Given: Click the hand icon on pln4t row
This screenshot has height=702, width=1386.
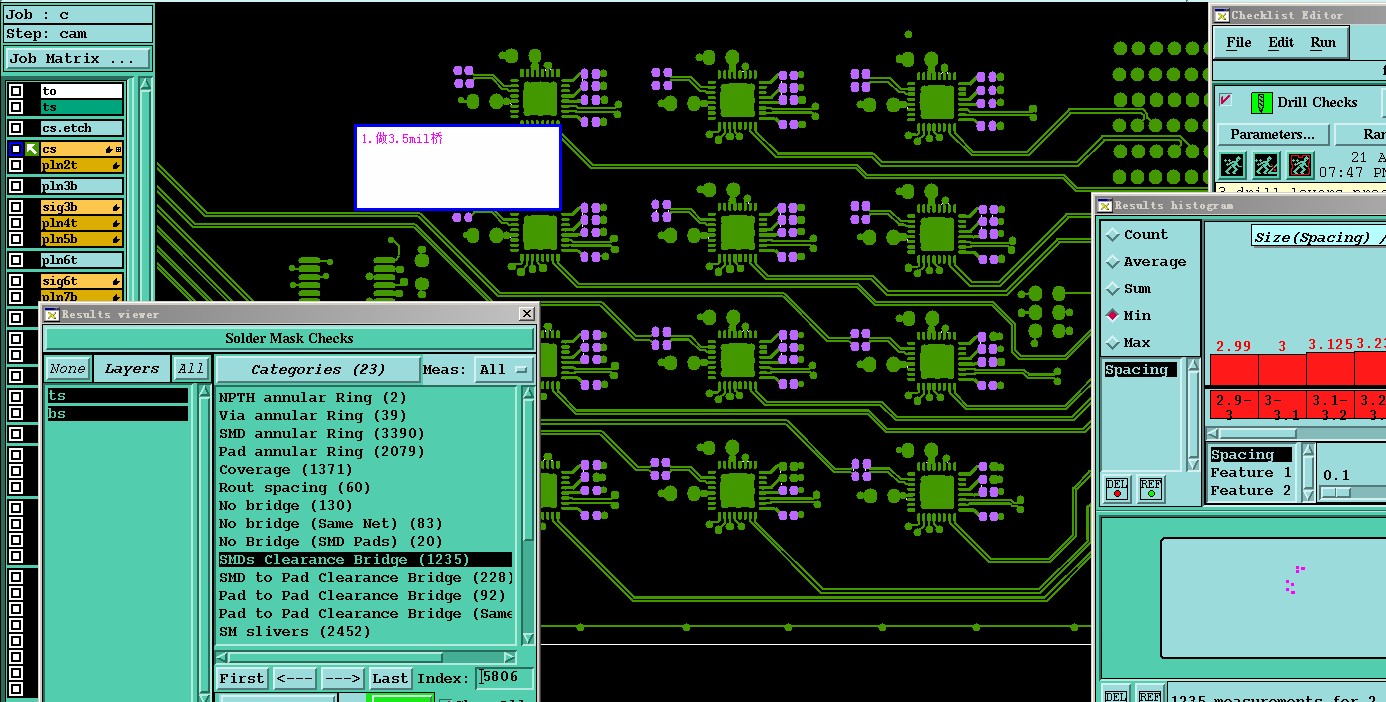Looking at the screenshot, I should click(x=116, y=223).
